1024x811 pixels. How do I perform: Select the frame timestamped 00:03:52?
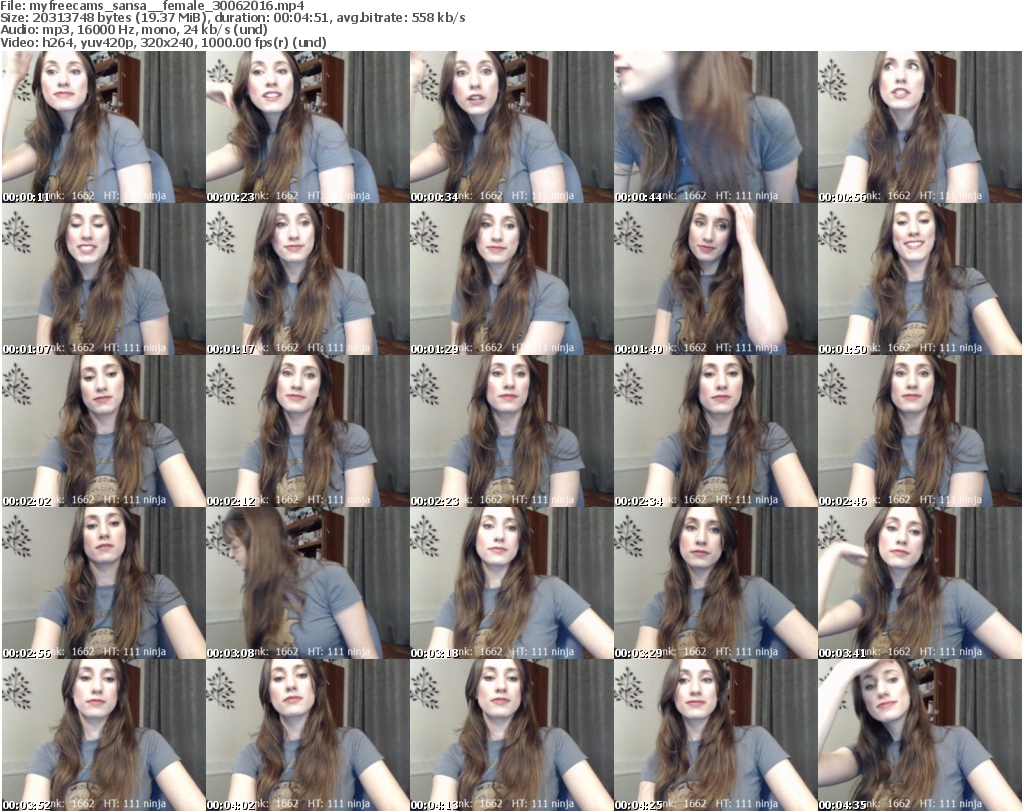pyautogui.click(x=103, y=735)
